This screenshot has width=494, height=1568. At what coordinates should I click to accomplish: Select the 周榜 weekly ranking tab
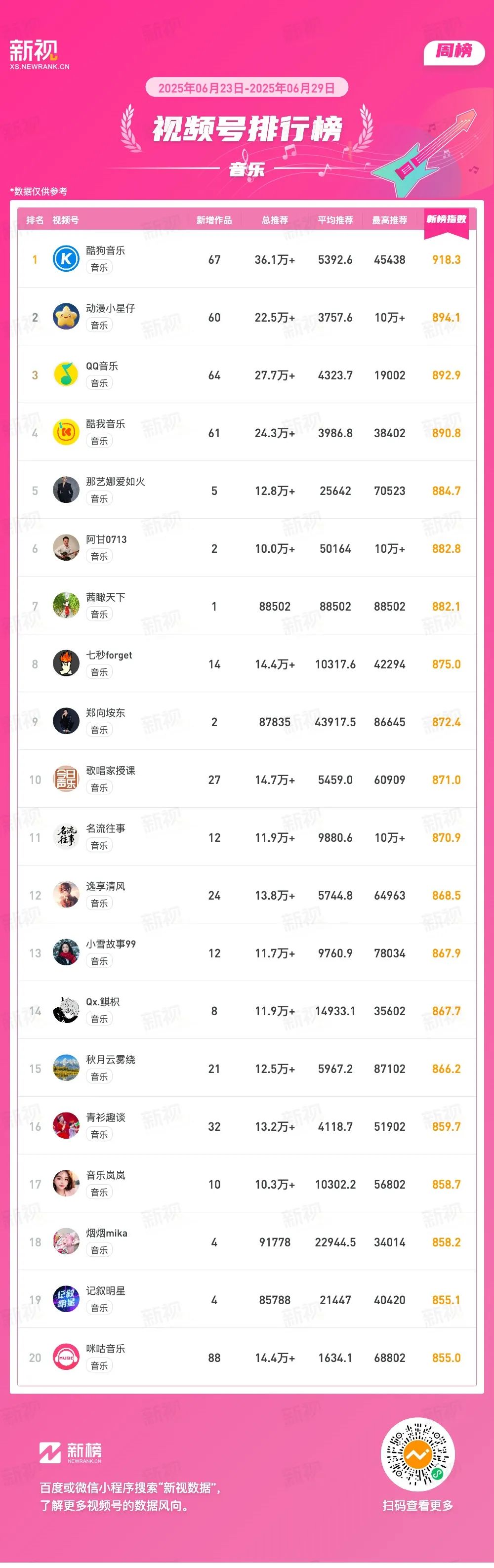click(x=454, y=51)
